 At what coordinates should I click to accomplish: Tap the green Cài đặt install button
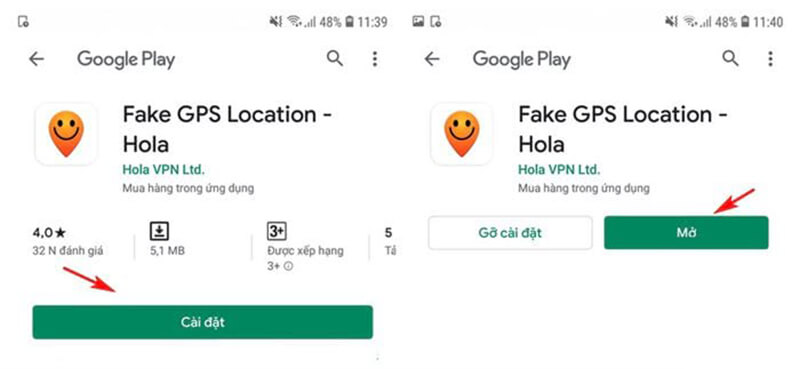[x=203, y=322]
